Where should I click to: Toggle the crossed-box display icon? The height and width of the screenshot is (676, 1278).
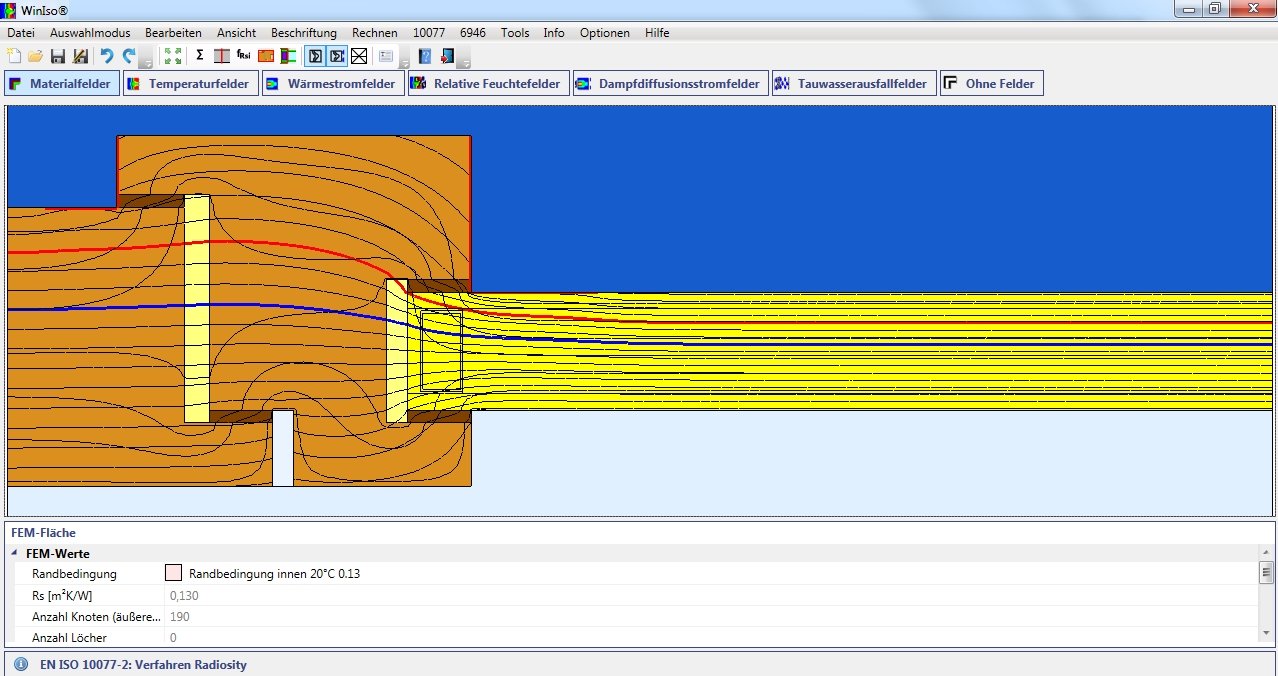pyautogui.click(x=359, y=56)
